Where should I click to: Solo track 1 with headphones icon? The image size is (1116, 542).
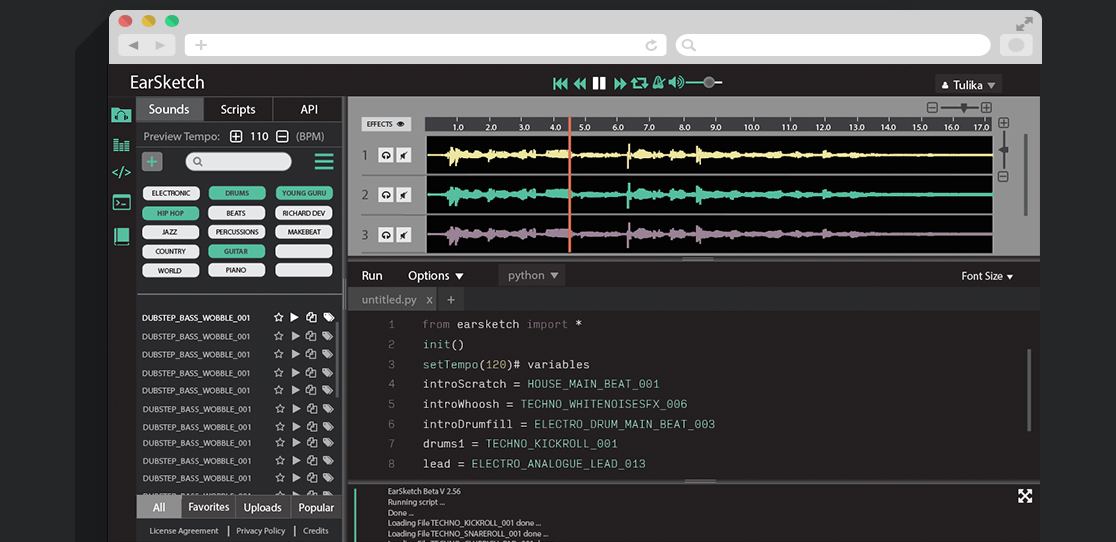(386, 155)
